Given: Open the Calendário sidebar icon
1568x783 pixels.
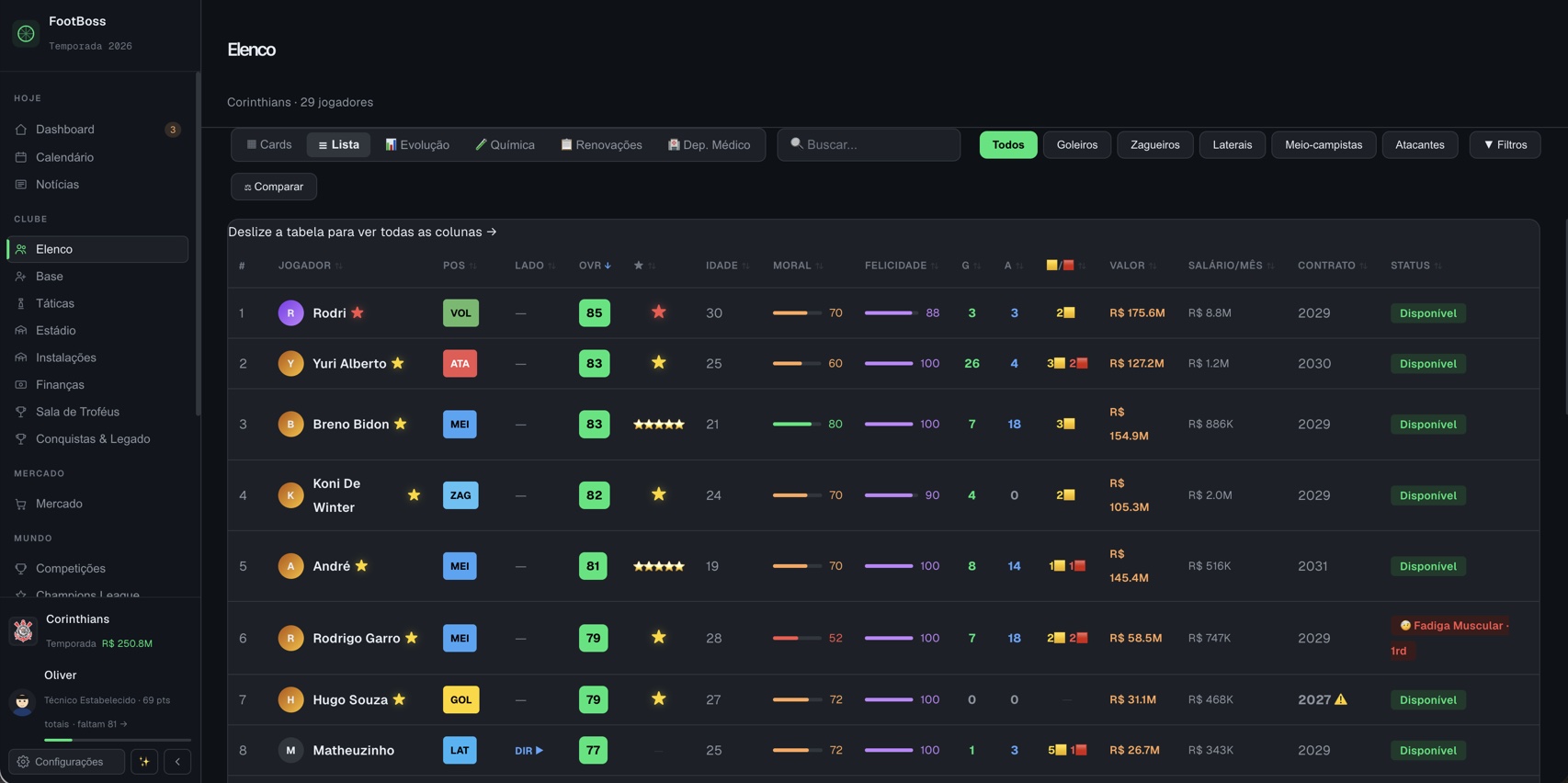Looking at the screenshot, I should pos(21,157).
